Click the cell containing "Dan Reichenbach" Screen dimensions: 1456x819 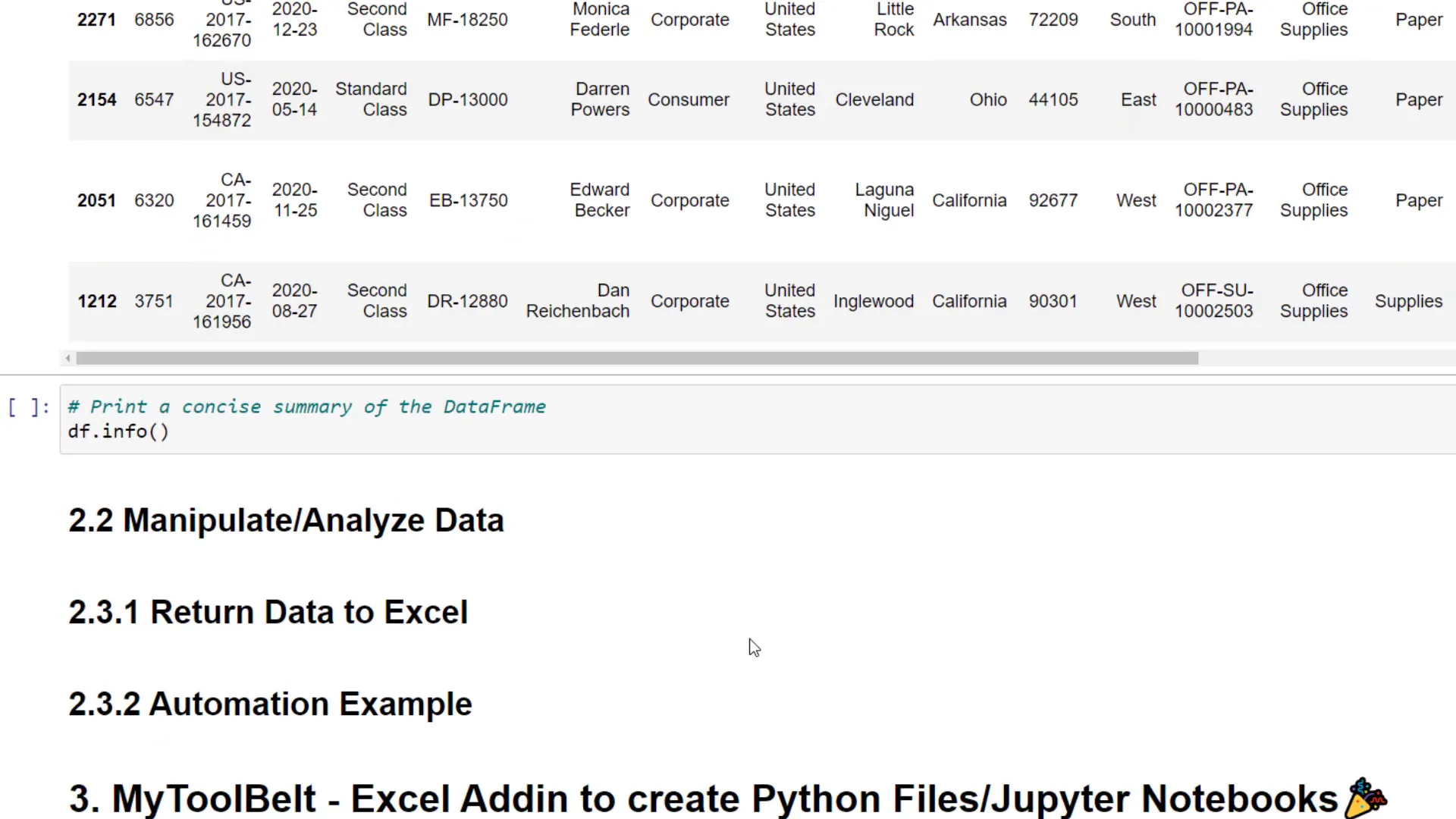pos(578,301)
